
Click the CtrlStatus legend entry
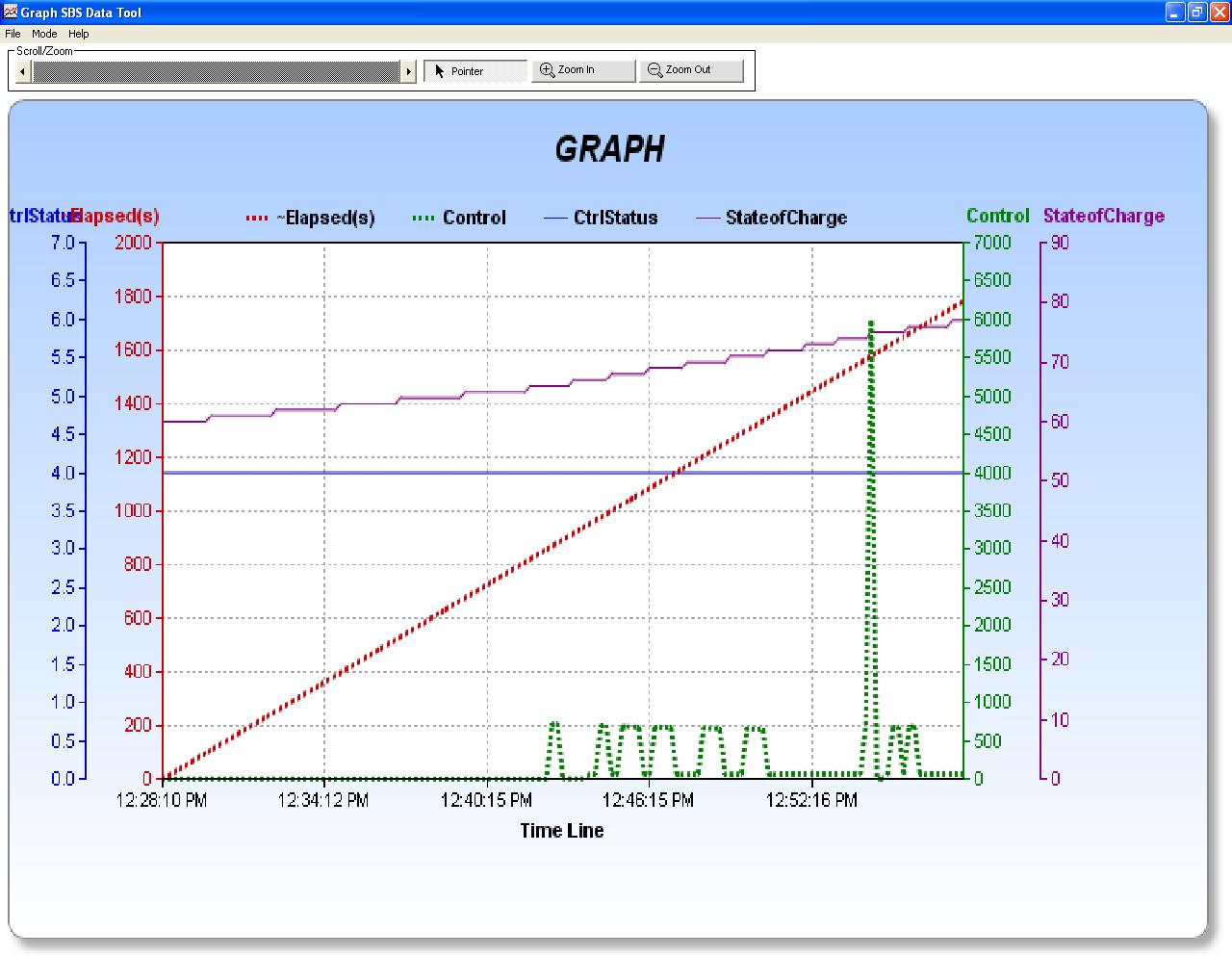(601, 218)
